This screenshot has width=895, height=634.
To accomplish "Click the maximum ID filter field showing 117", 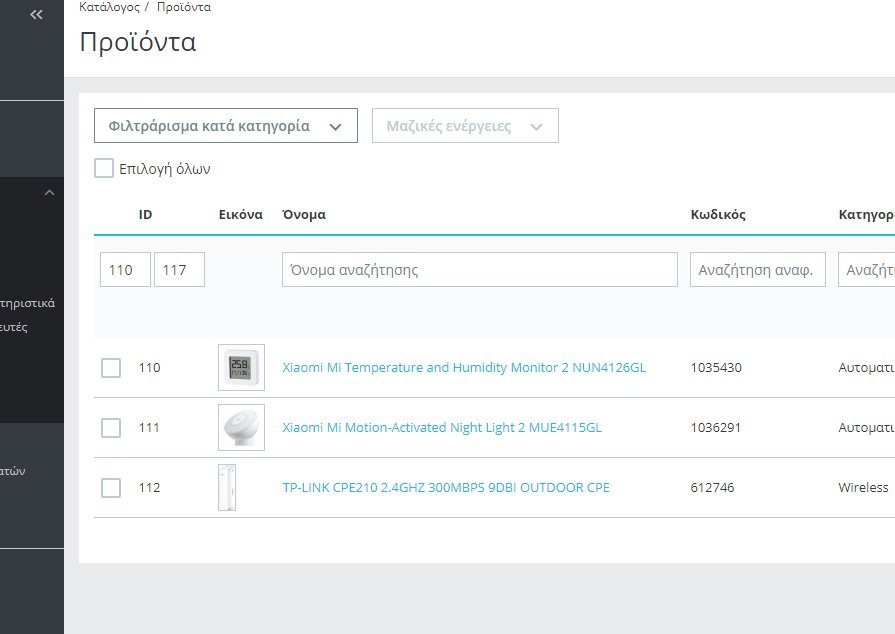I will click(x=179, y=269).
